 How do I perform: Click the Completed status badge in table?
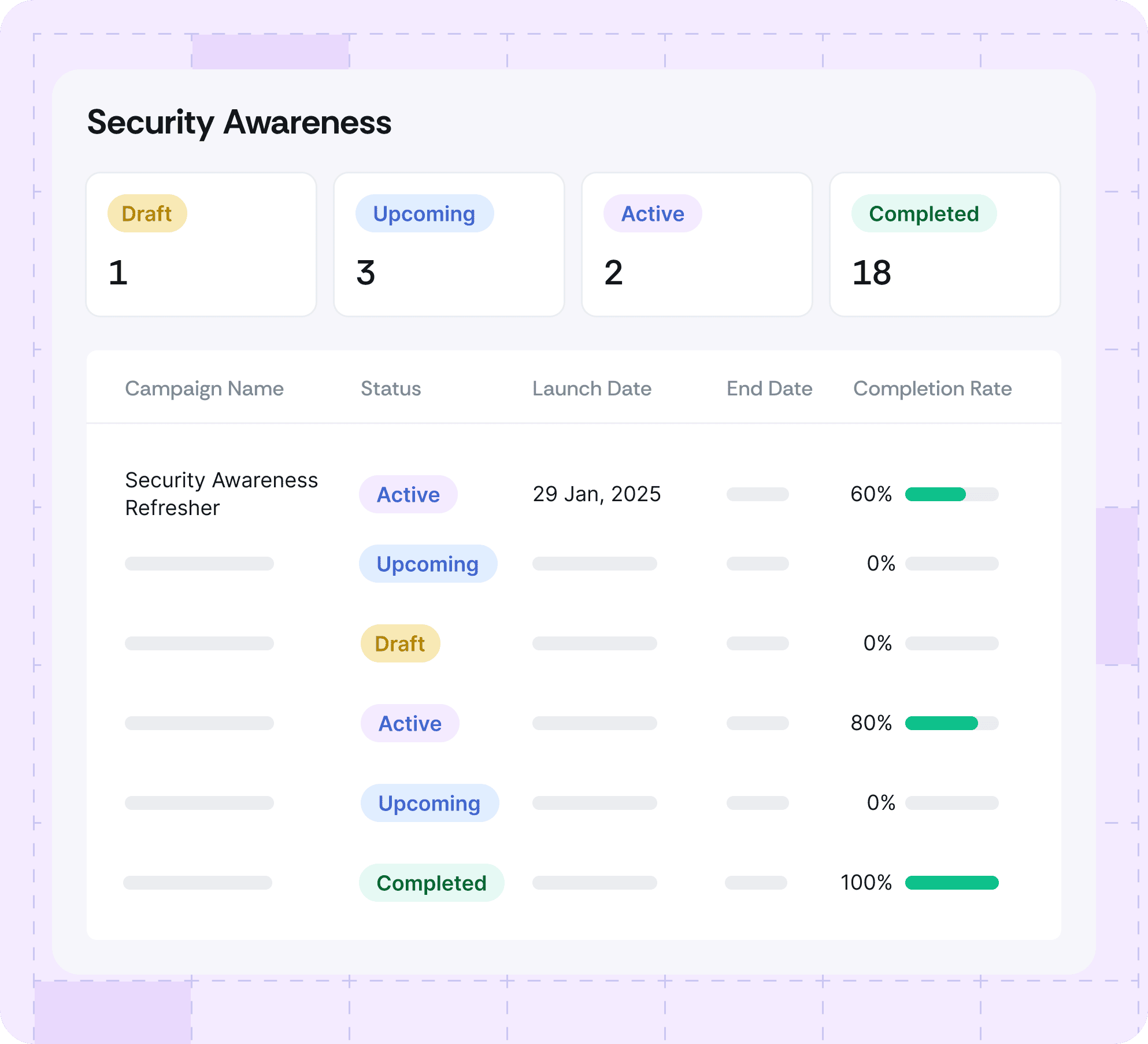click(x=431, y=883)
